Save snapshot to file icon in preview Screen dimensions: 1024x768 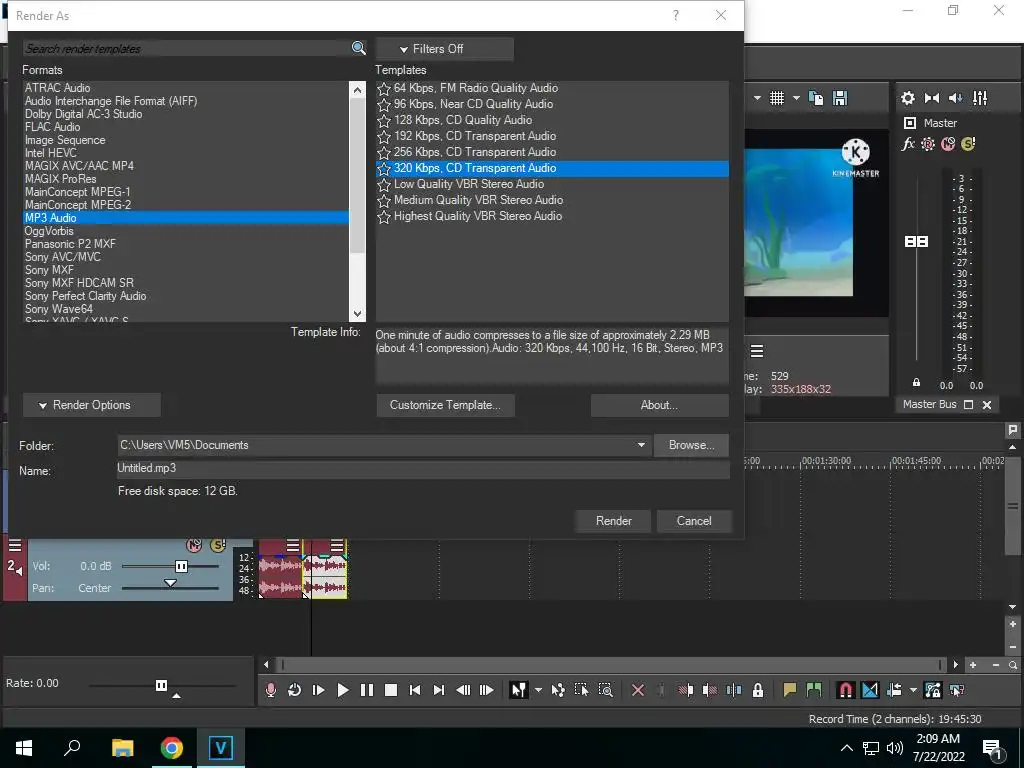(x=840, y=98)
